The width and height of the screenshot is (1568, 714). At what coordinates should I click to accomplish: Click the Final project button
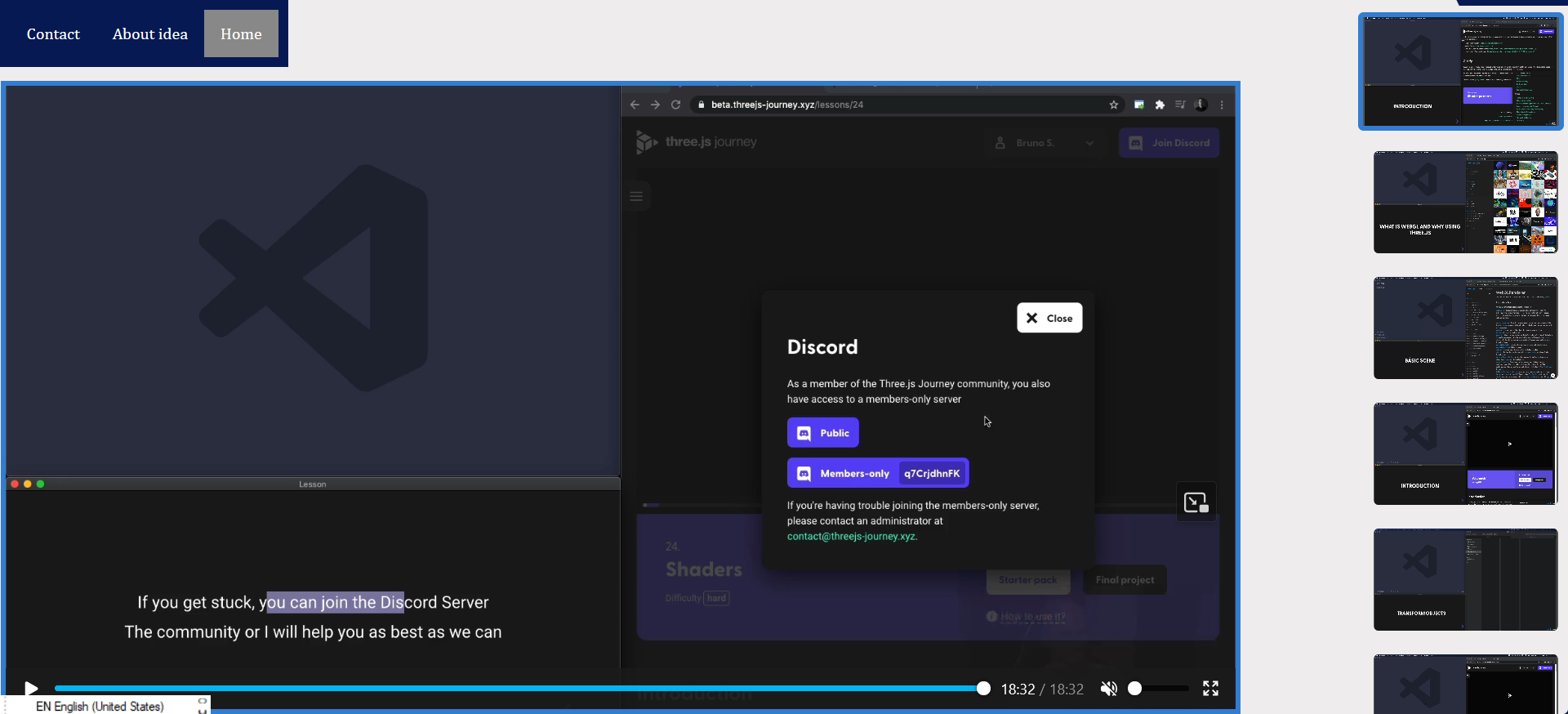[x=1125, y=580]
